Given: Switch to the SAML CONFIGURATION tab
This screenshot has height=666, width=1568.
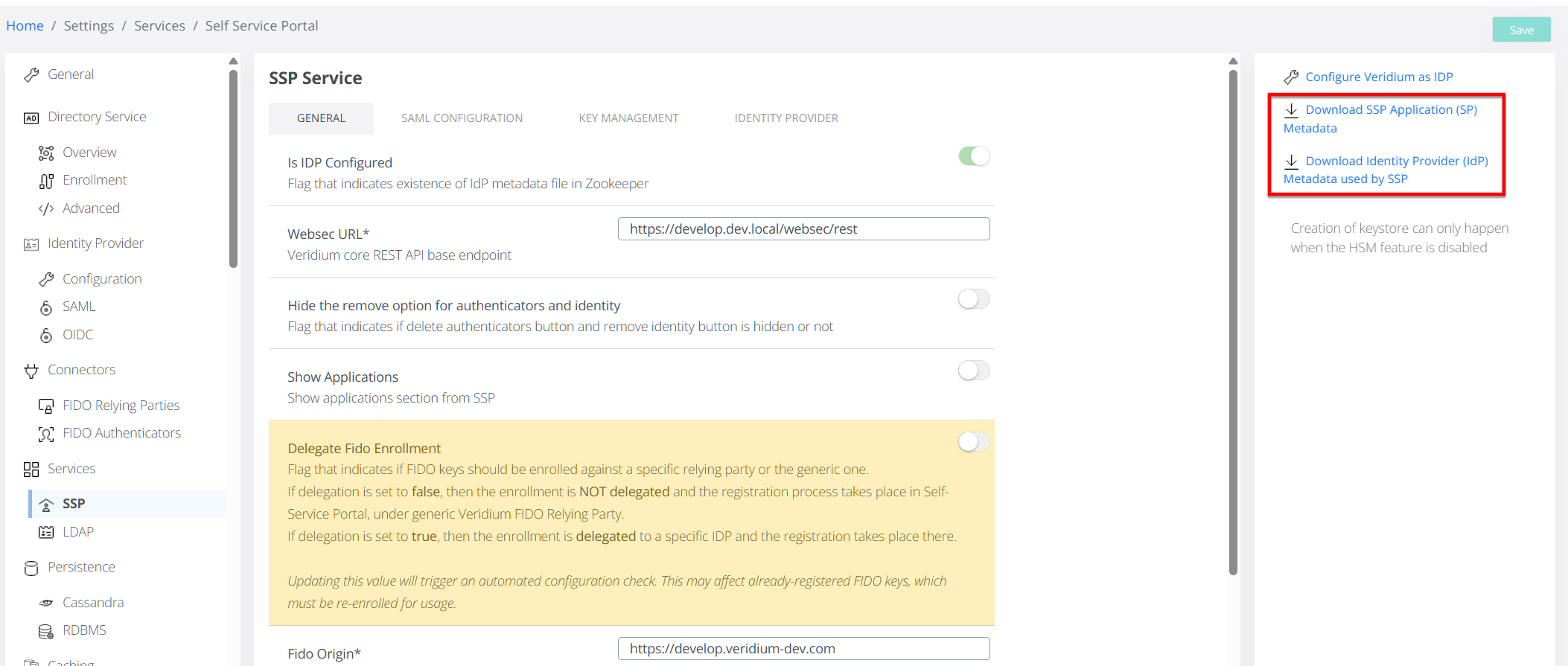Looking at the screenshot, I should pos(462,118).
